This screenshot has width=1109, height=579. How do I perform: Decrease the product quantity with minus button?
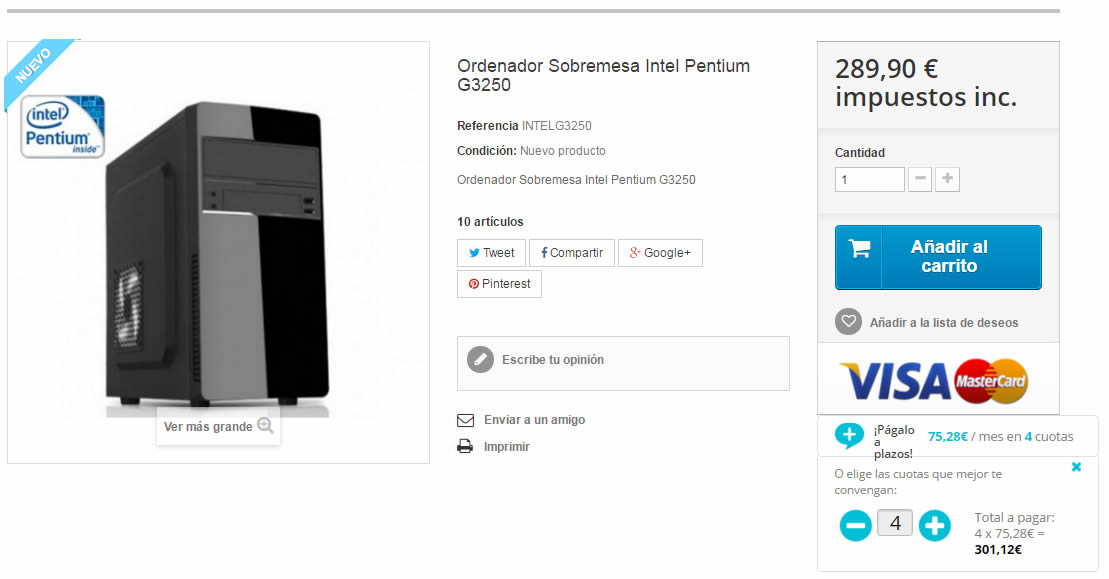click(920, 180)
